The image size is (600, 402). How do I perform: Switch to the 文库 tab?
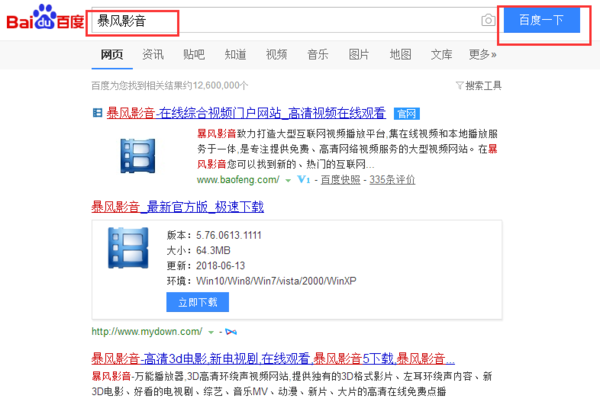442,55
